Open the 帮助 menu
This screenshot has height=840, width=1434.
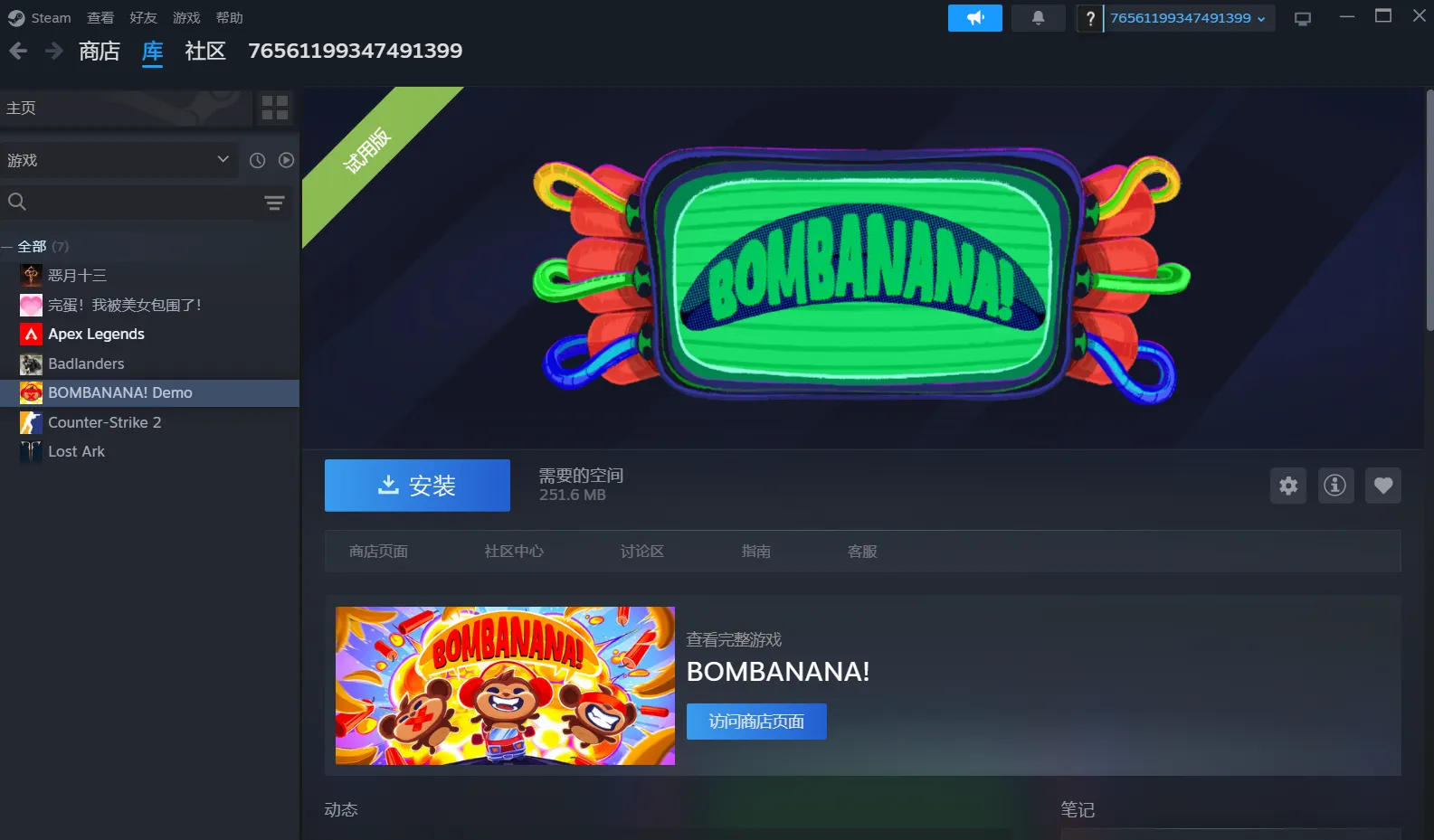(229, 18)
